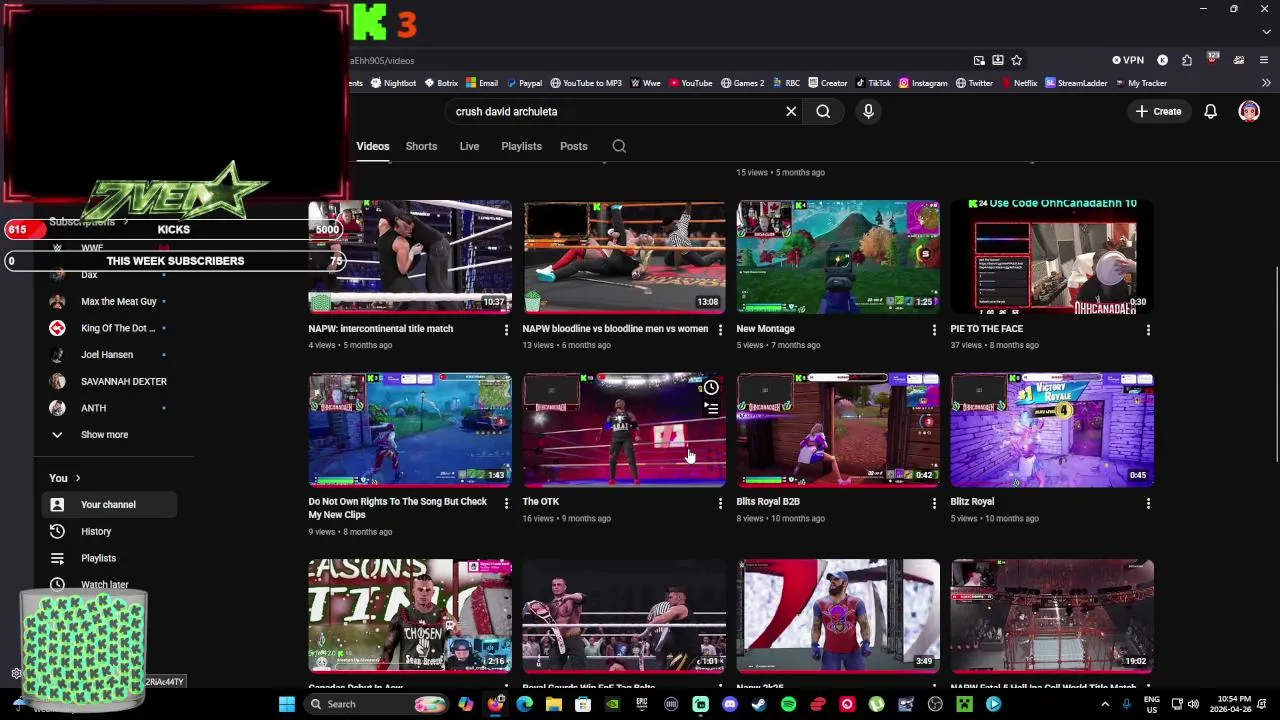Activate voice search microphone
The width and height of the screenshot is (1280, 720).
(x=868, y=111)
